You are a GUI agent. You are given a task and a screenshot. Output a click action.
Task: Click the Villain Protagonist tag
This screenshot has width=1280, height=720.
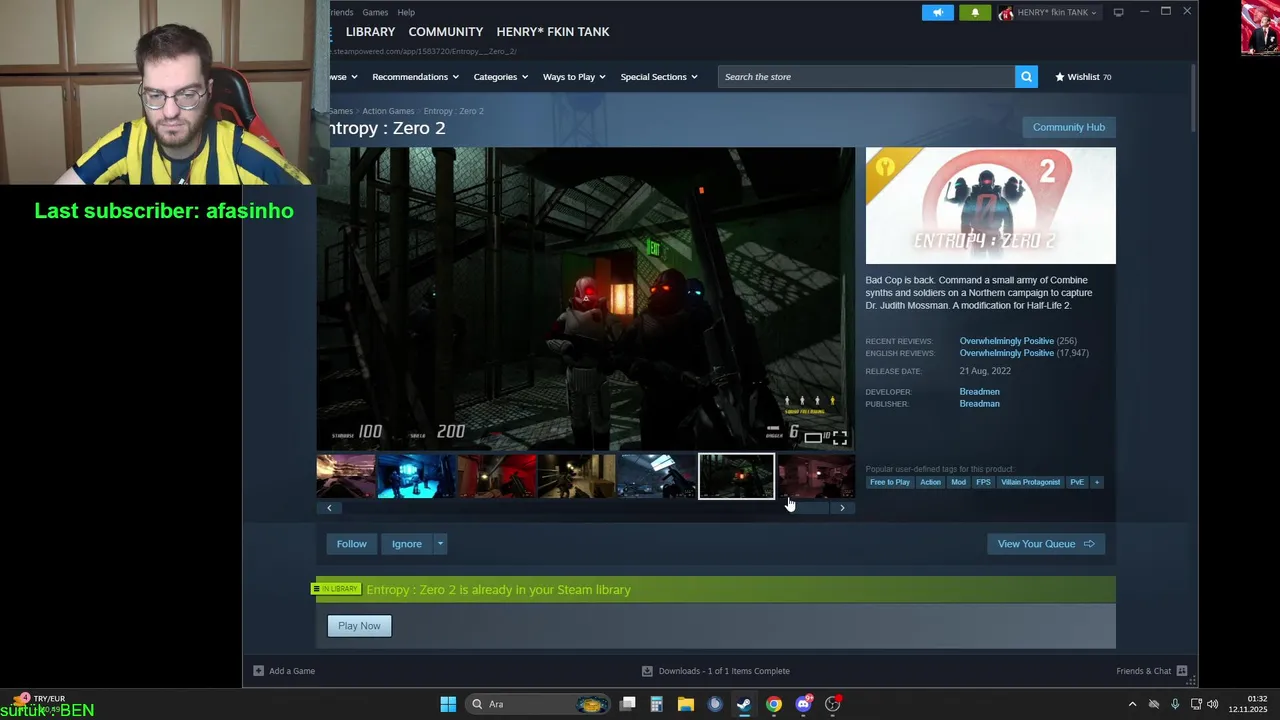[x=1030, y=482]
